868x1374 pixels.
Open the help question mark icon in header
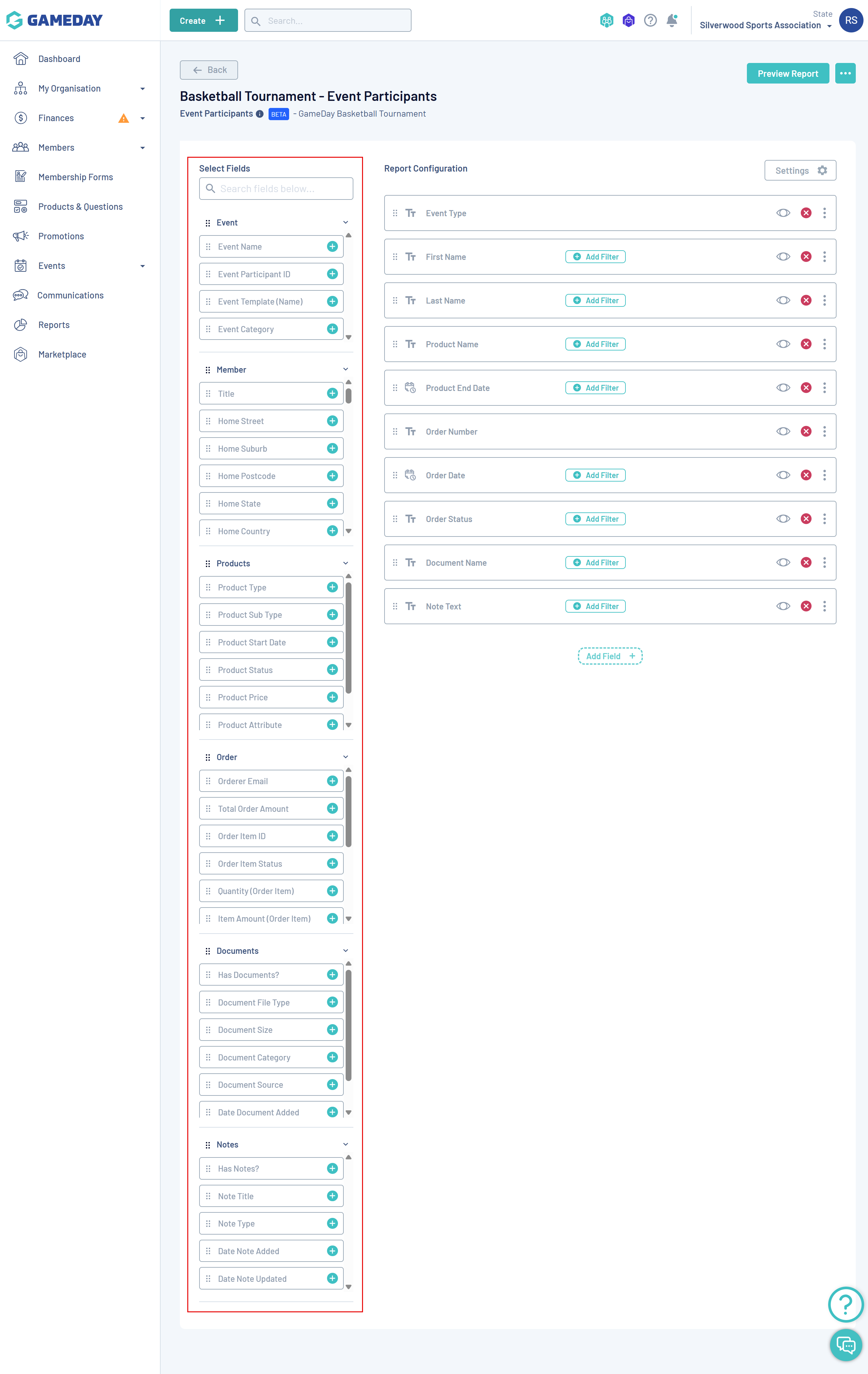pyautogui.click(x=650, y=21)
